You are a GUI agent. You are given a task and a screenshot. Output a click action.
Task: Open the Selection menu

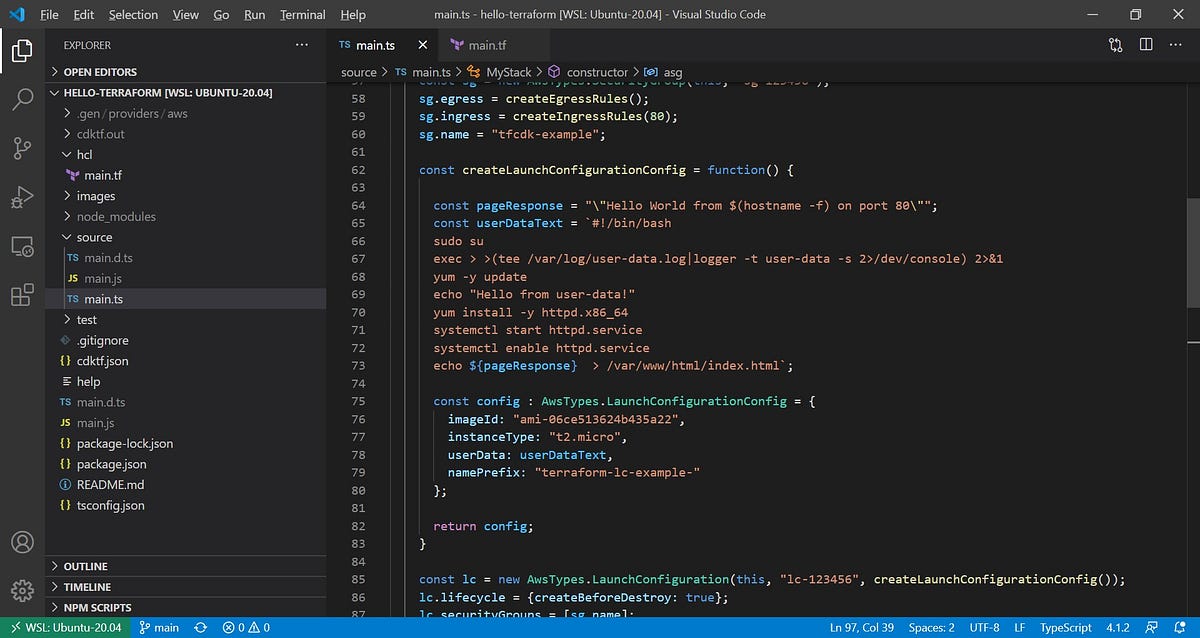pyautogui.click(x=133, y=15)
